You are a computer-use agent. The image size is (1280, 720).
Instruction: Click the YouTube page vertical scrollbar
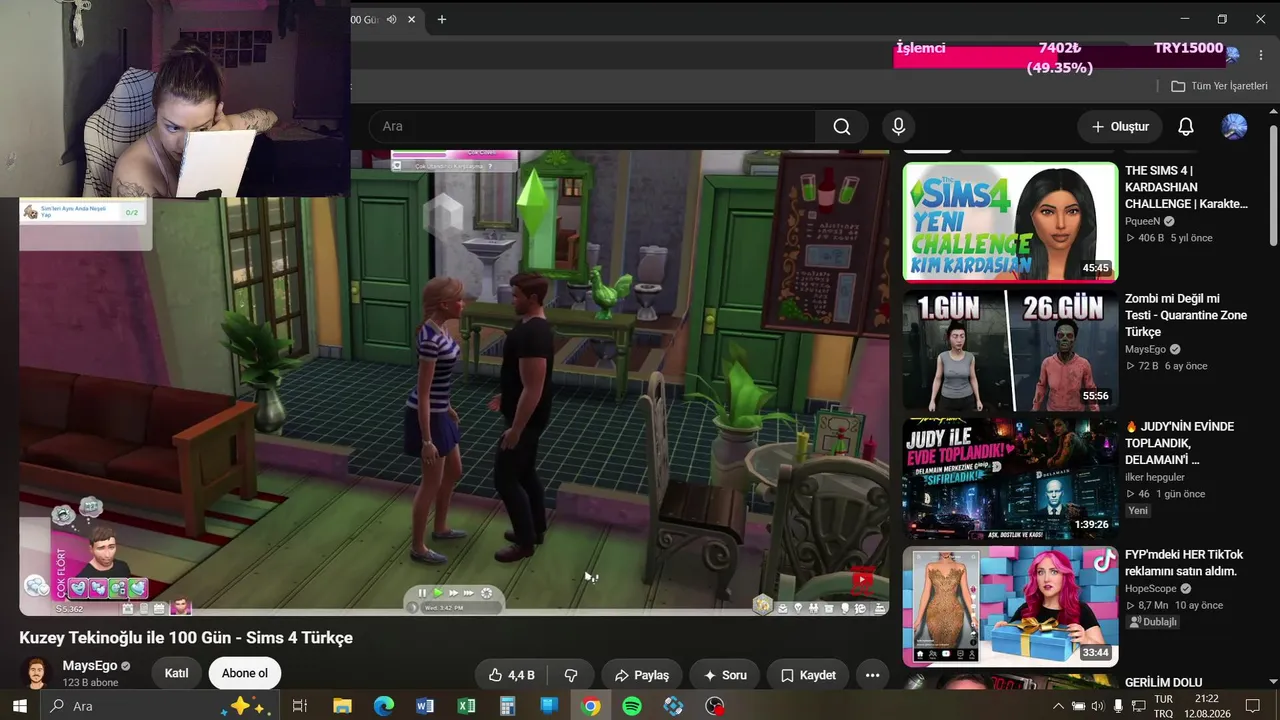(1273, 184)
